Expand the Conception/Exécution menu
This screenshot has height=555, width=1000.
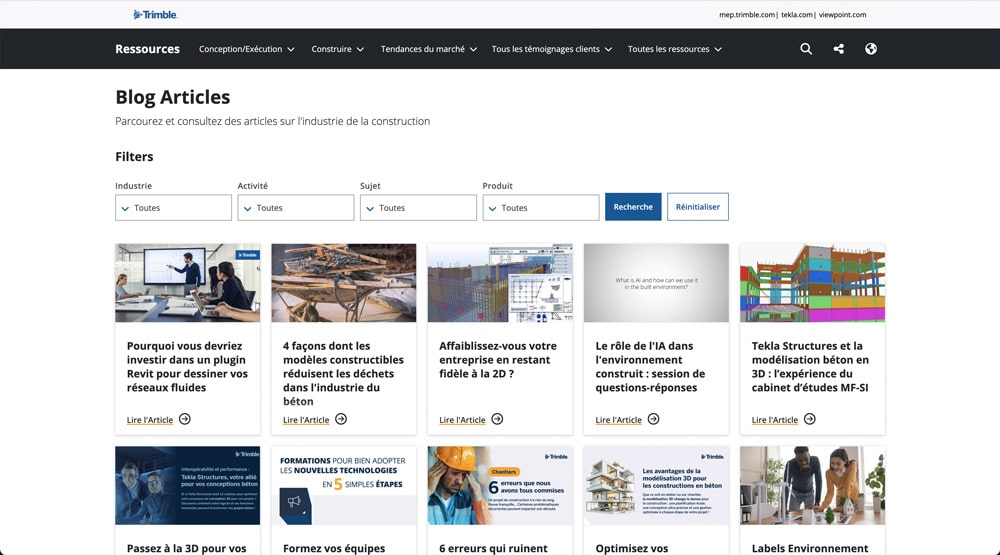click(247, 49)
